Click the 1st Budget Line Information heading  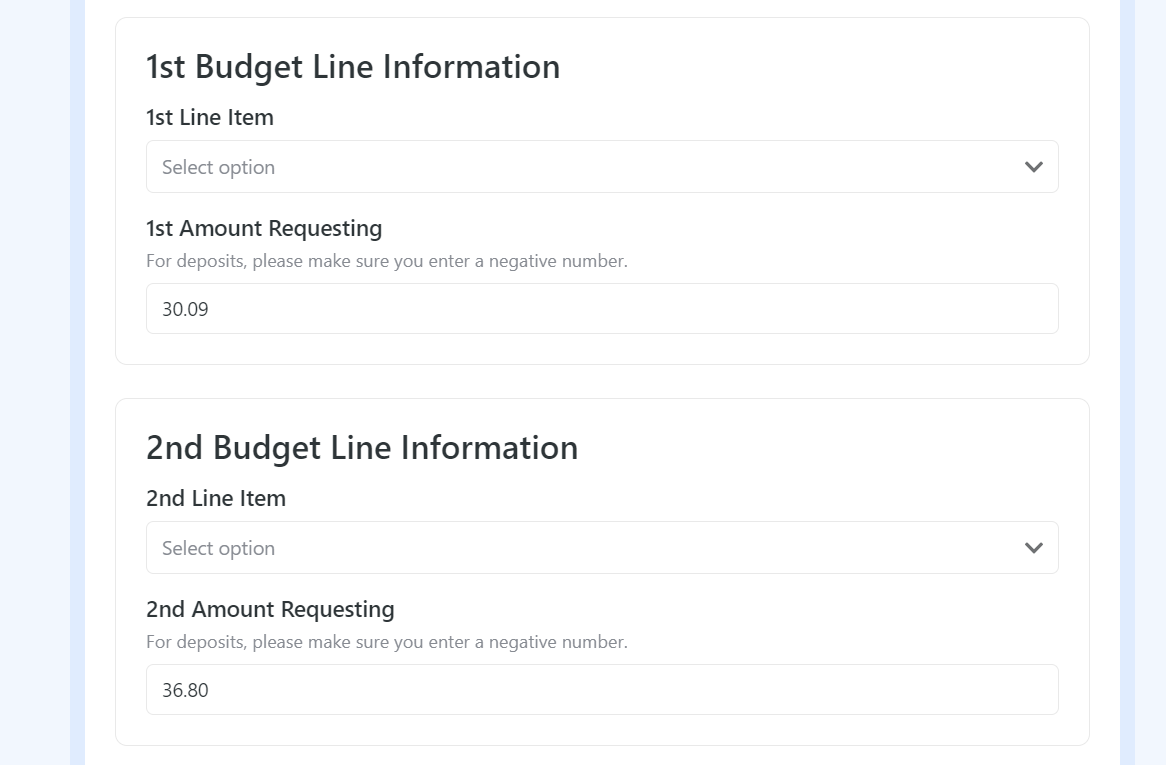coord(353,66)
